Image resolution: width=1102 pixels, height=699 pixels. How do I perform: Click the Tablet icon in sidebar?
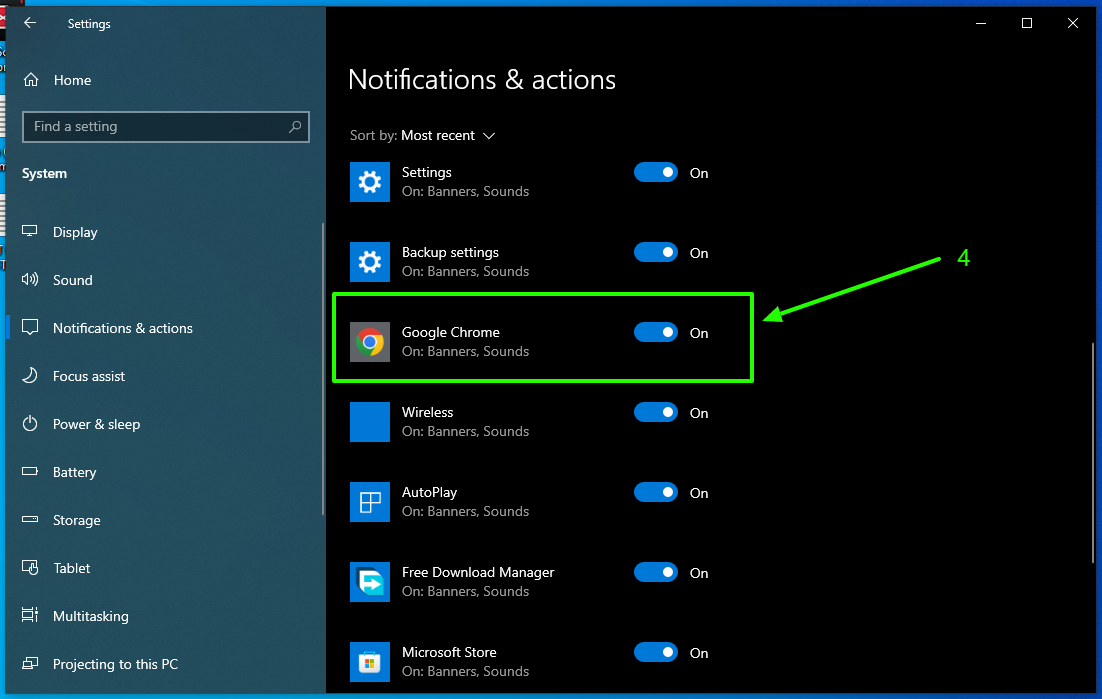tap(30, 567)
